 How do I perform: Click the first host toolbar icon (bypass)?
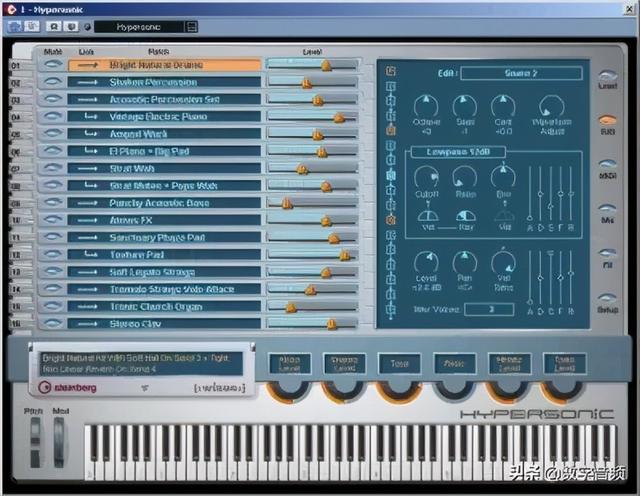point(15,27)
